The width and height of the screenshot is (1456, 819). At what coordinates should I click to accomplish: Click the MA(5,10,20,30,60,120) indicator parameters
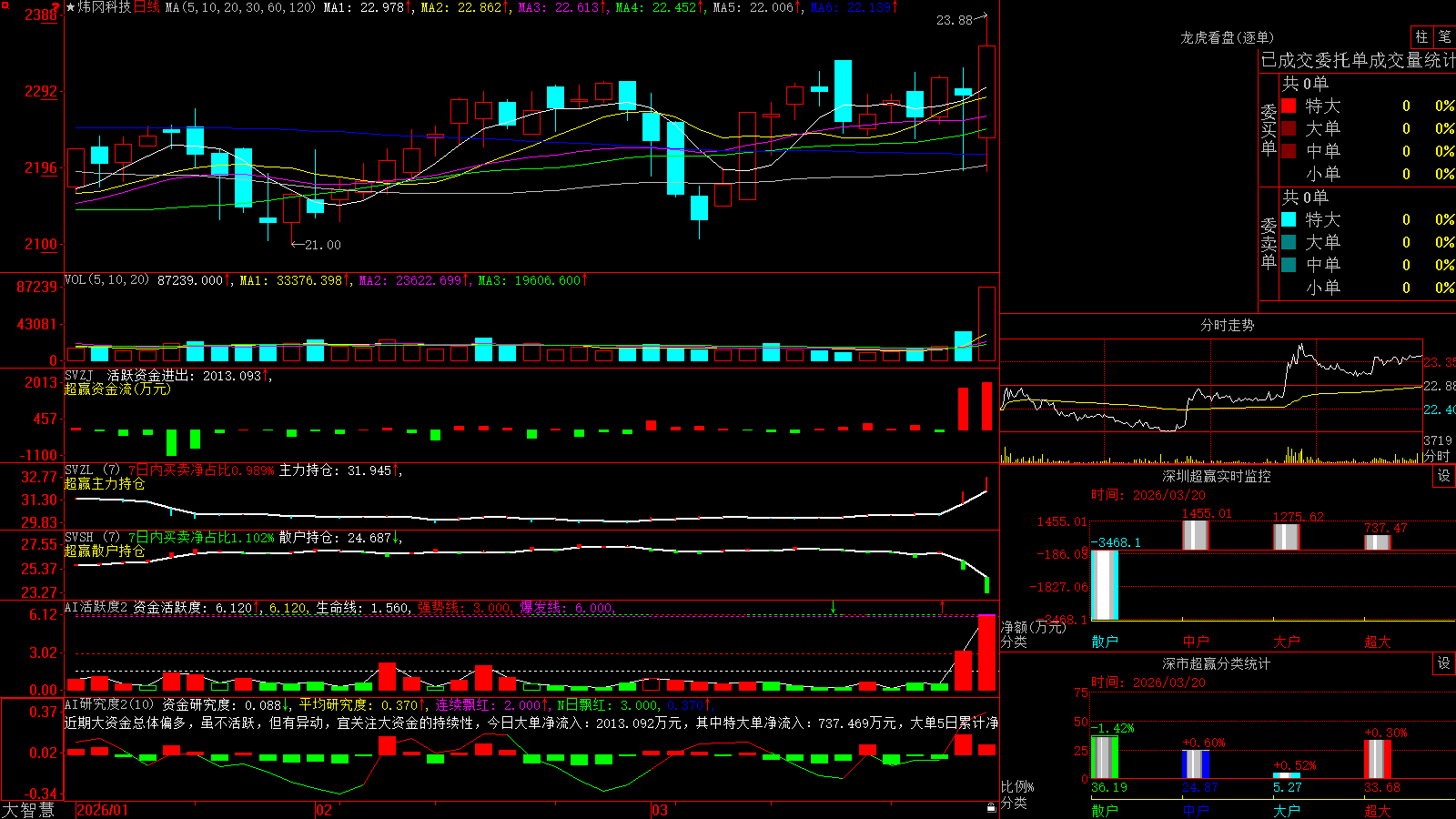240,7
